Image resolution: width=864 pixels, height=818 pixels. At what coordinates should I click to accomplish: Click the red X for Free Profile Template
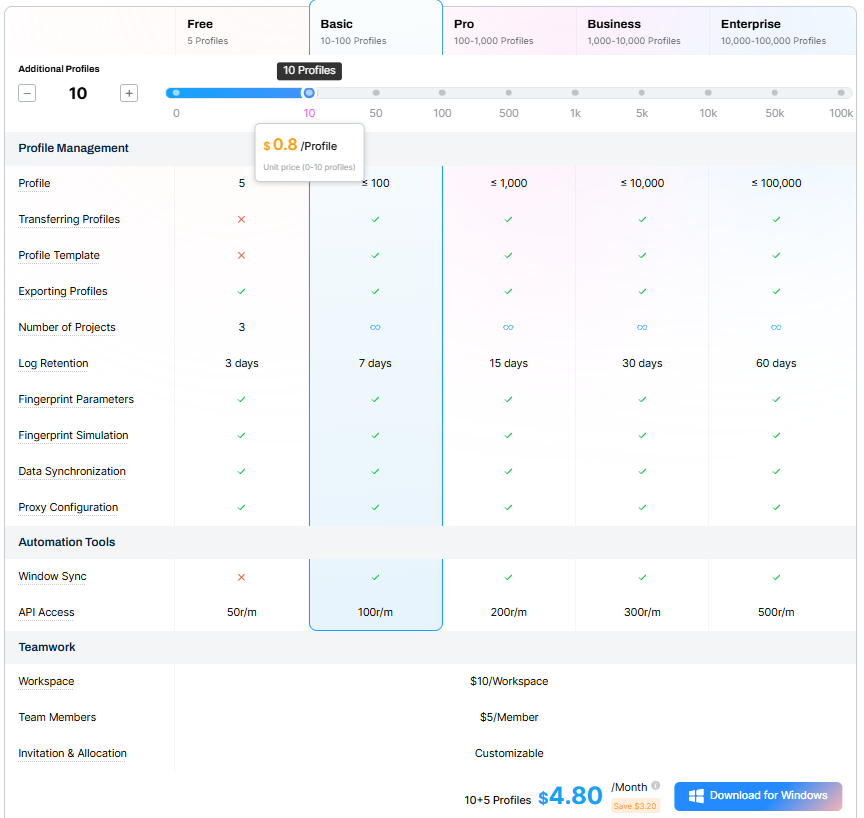coord(241,255)
